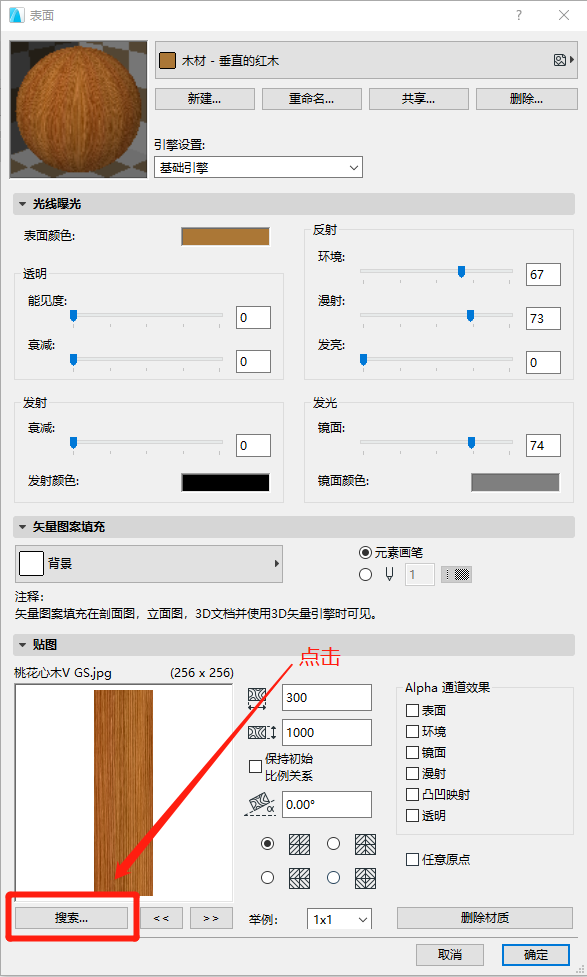Click the pen color pattern swatch icon
This screenshot has height=977, width=587.
tap(457, 574)
